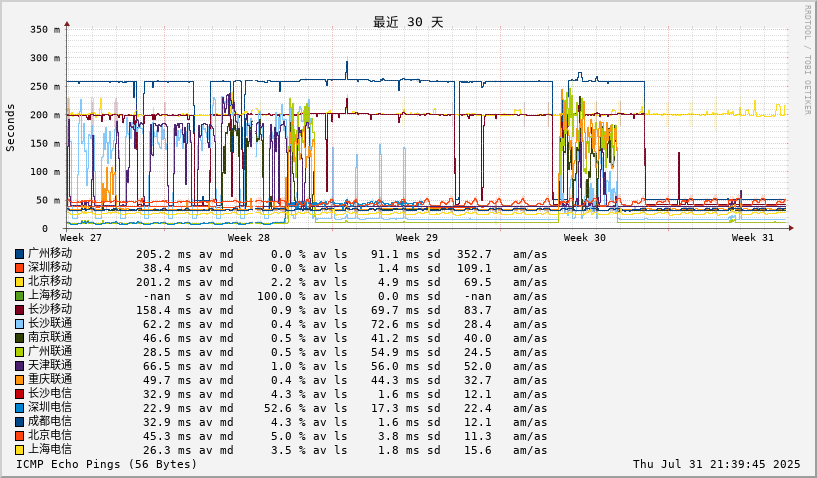This screenshot has width=817, height=478.
Task: Click the 成都电信 legend color swatch
Action: (x=19, y=423)
